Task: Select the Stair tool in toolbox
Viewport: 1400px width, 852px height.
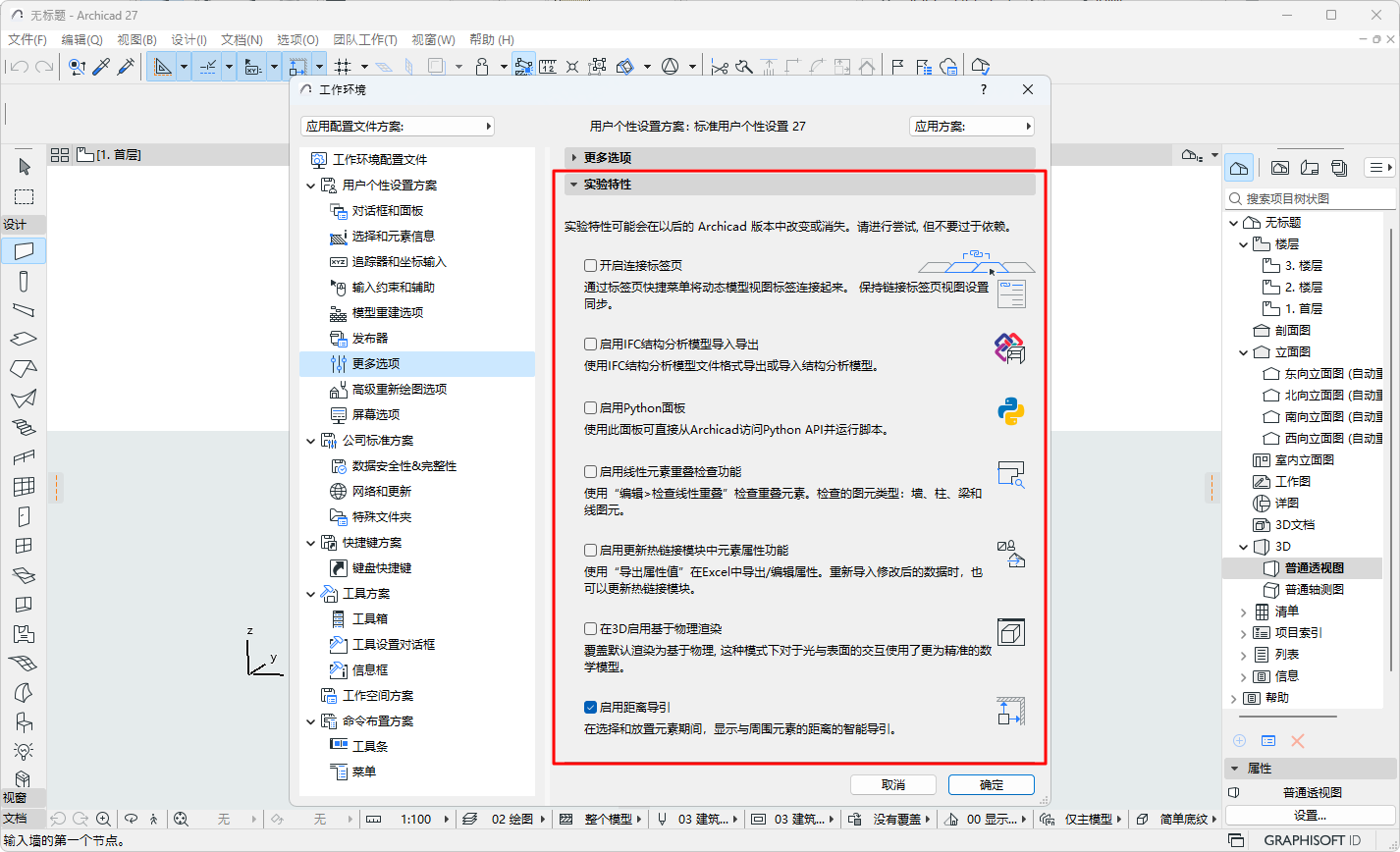Action: (x=25, y=428)
